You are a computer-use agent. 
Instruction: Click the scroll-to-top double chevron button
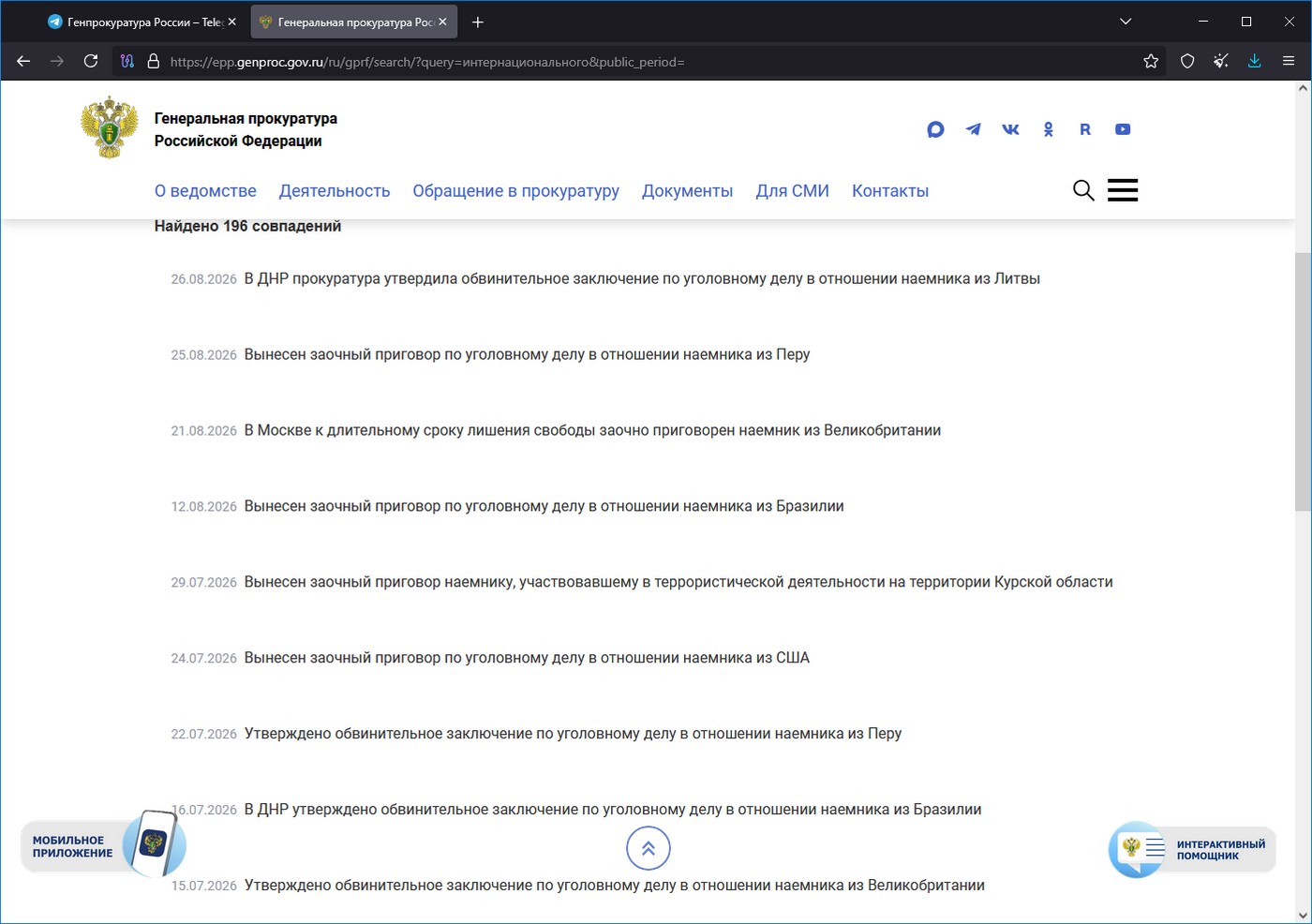click(x=649, y=849)
